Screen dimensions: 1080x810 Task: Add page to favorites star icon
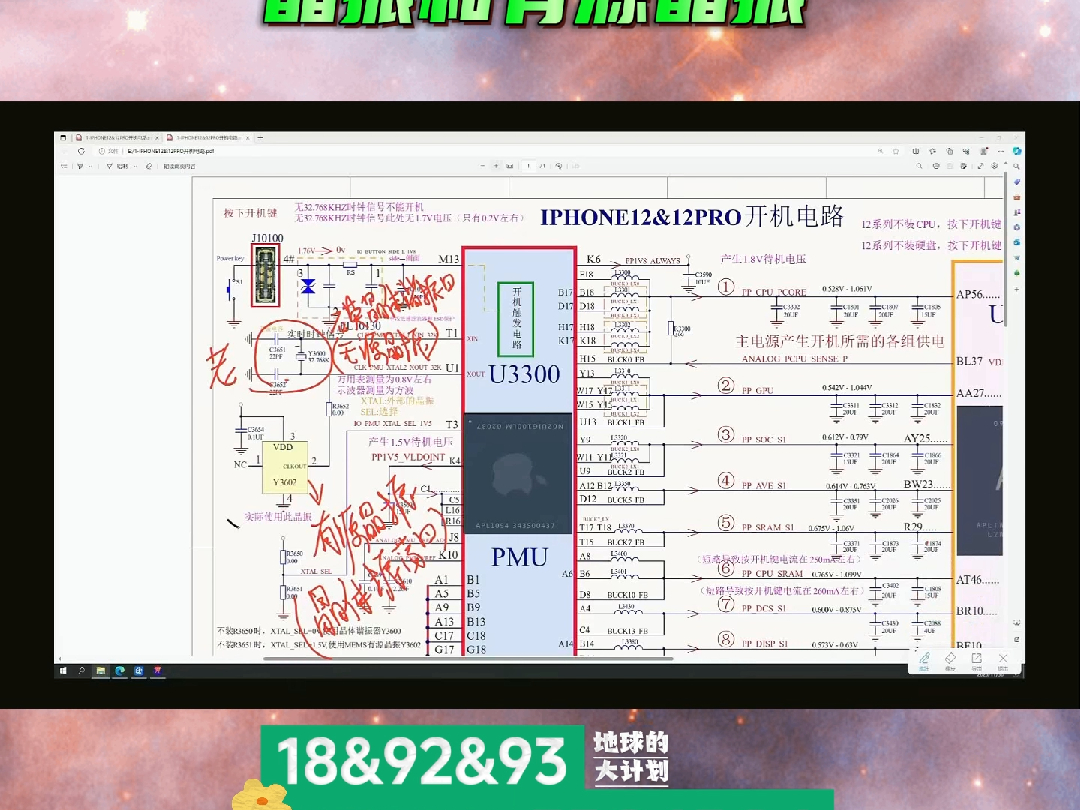[x=896, y=151]
